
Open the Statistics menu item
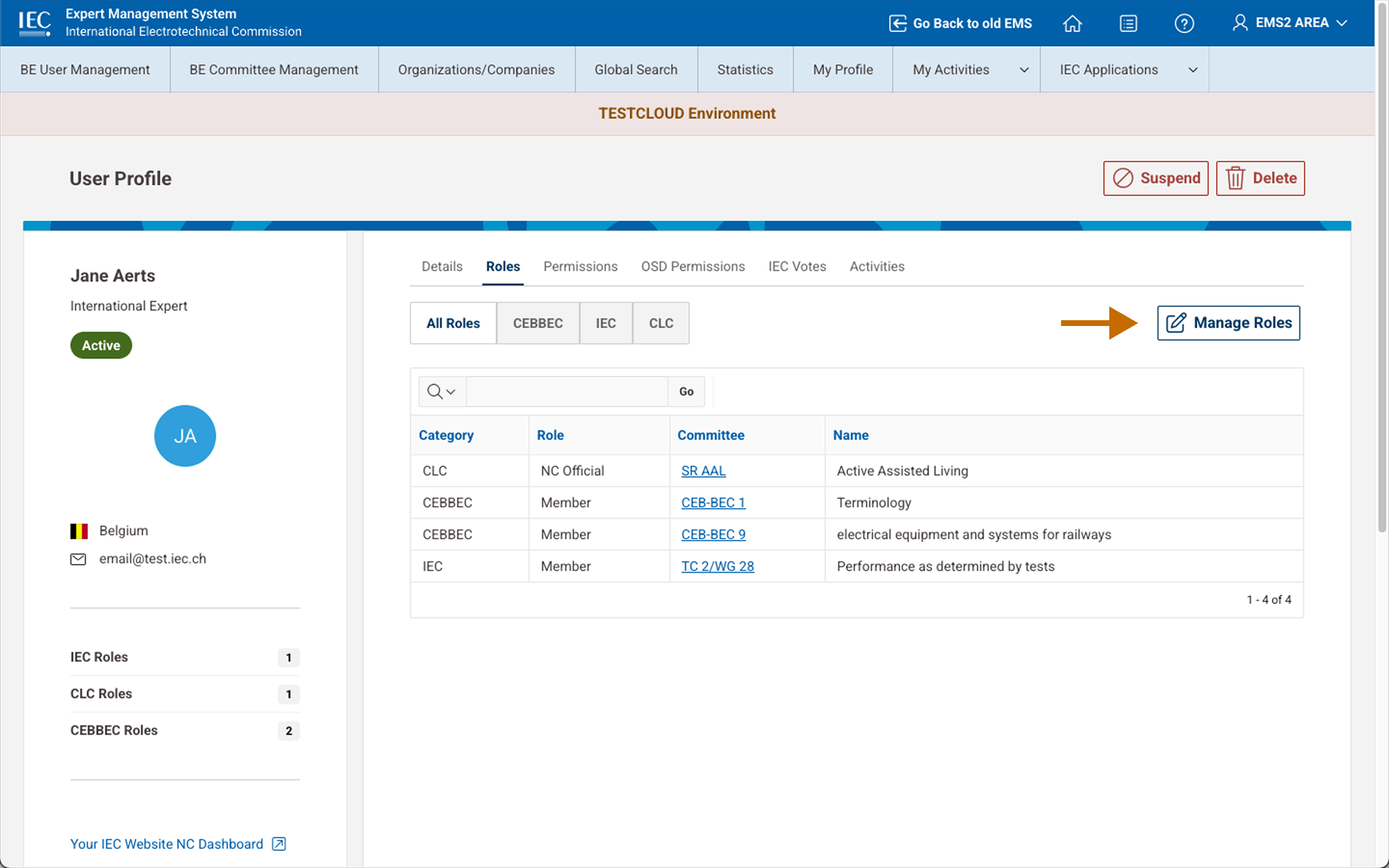[745, 69]
